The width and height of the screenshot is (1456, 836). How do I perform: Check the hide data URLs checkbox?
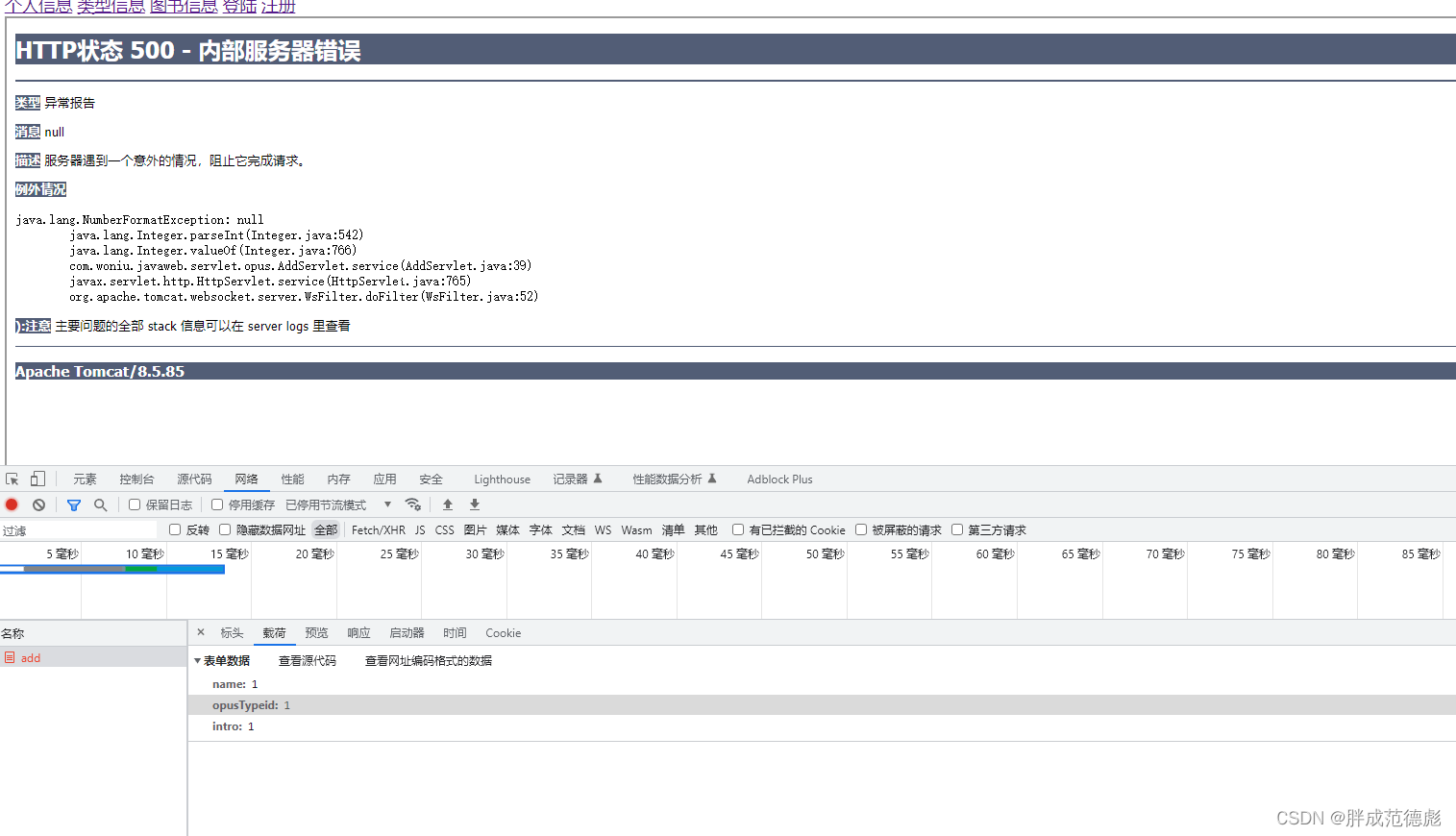click(225, 529)
